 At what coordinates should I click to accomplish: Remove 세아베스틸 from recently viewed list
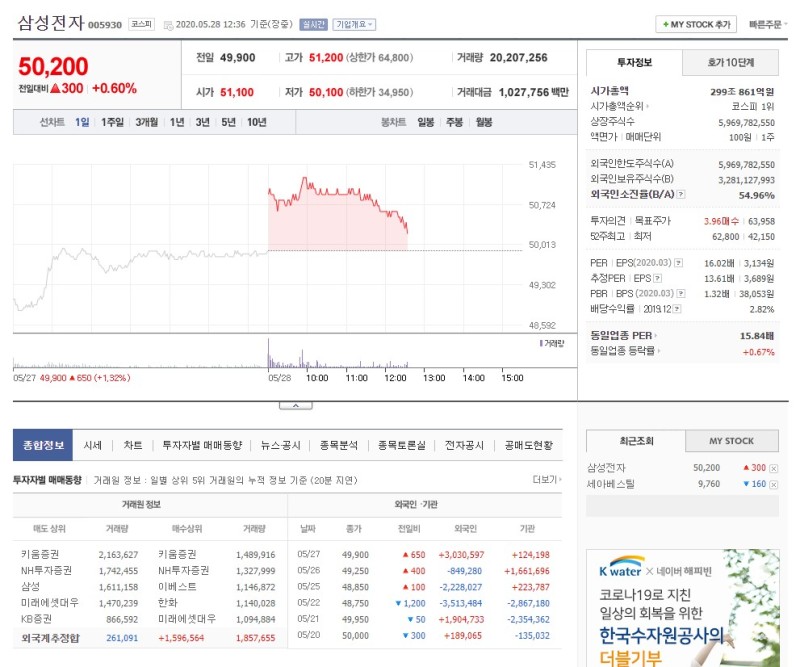click(x=773, y=484)
